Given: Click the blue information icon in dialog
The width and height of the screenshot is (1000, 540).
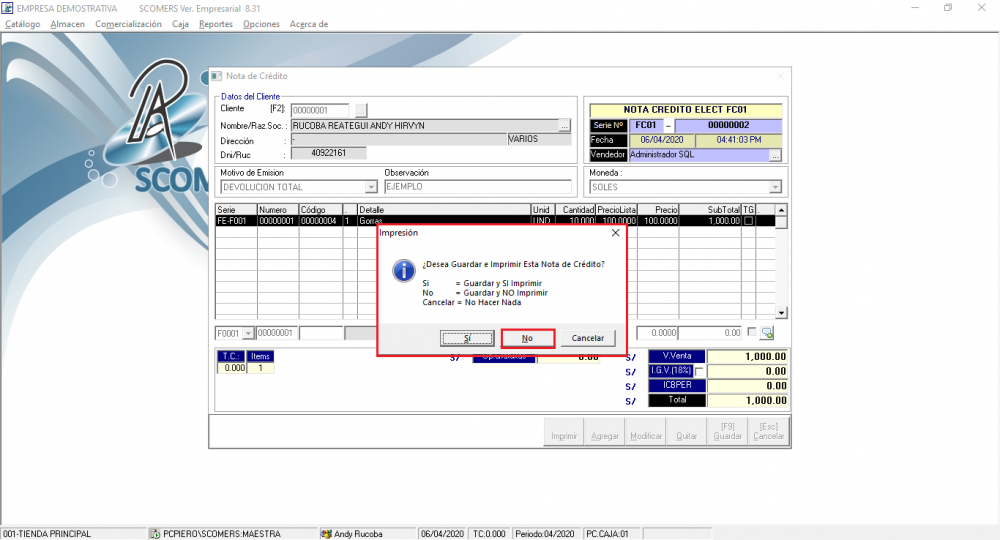Looking at the screenshot, I should click(x=404, y=271).
